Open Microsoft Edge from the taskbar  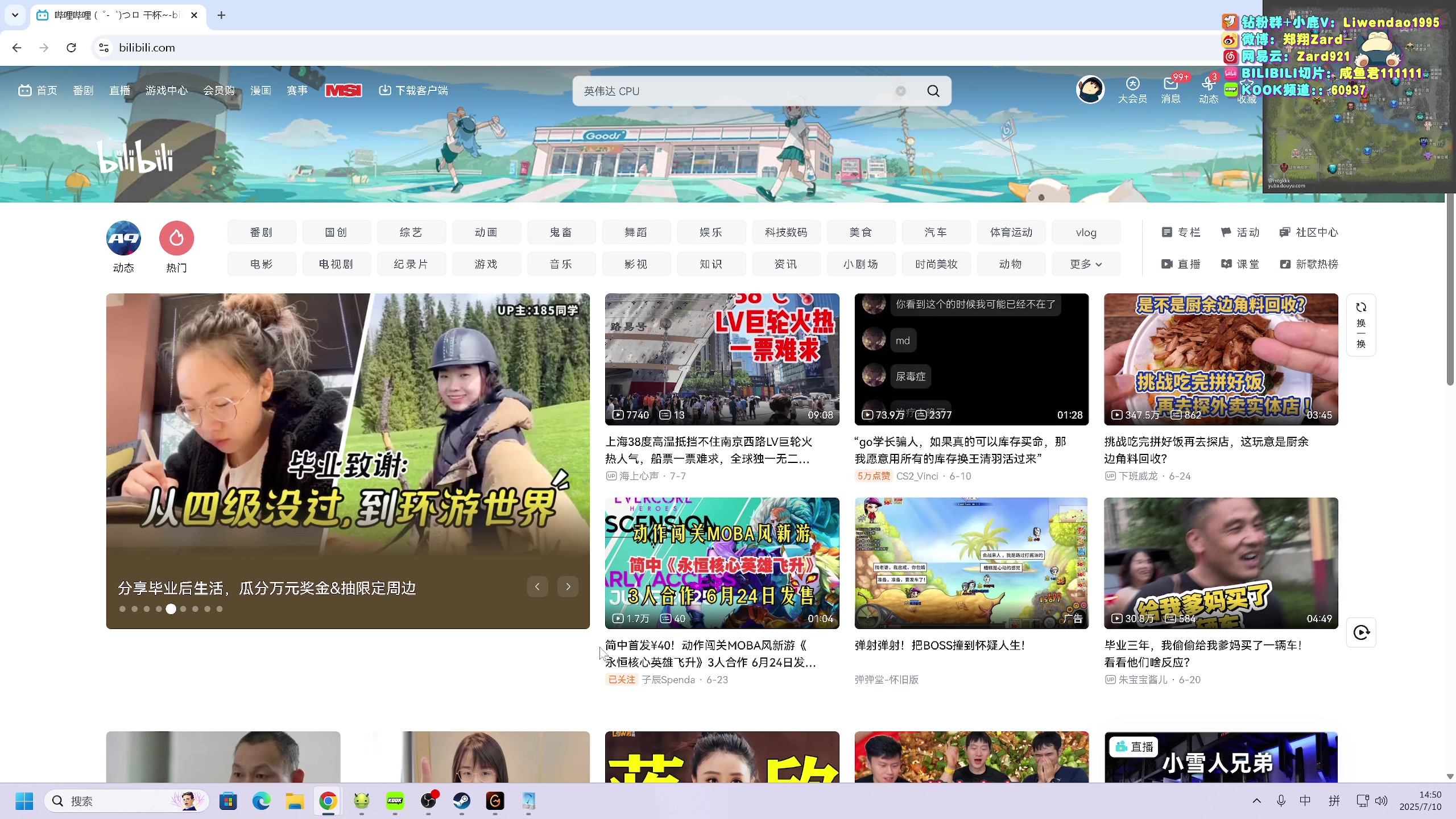tap(261, 801)
